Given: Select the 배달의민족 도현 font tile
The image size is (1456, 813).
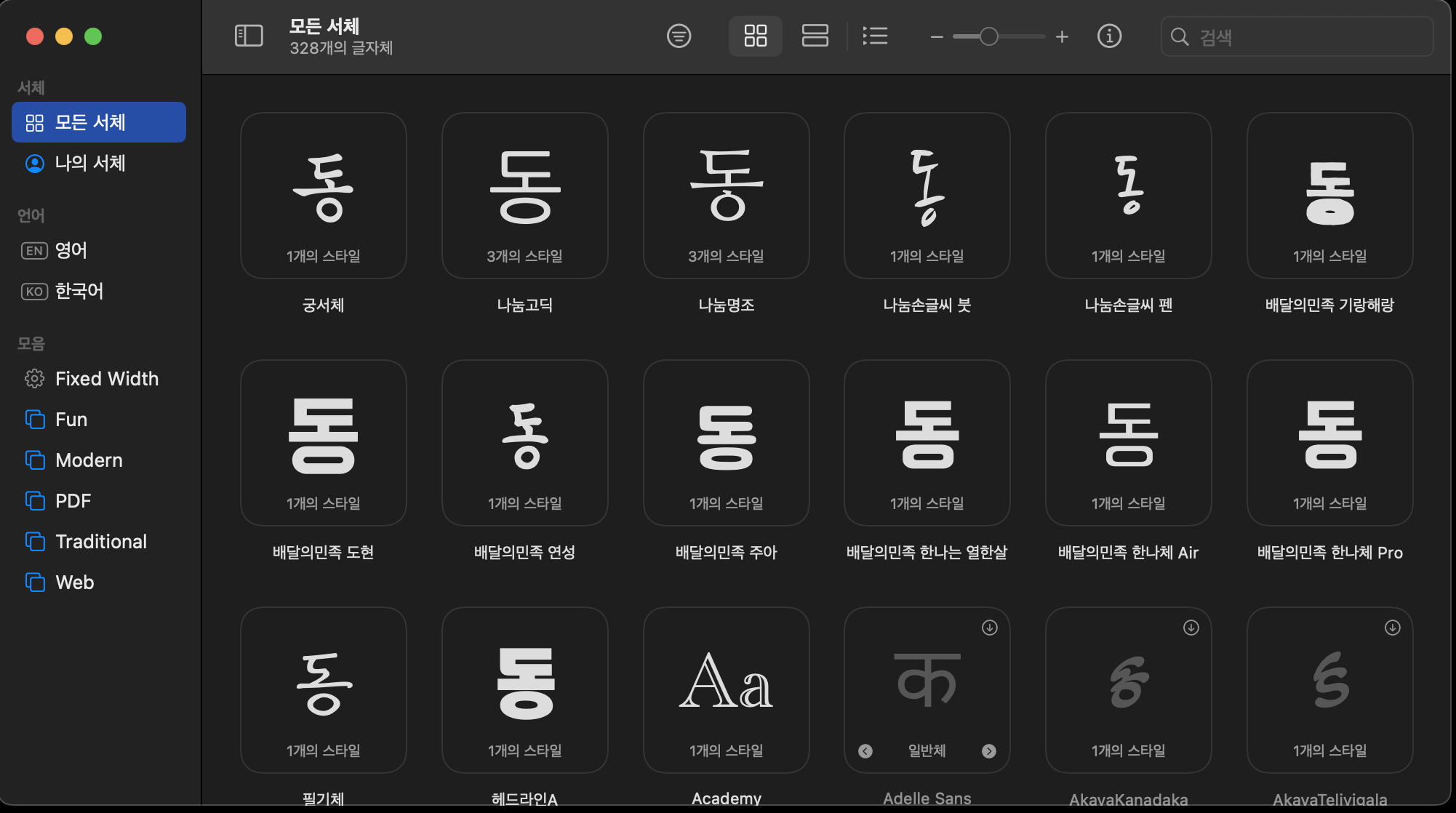Looking at the screenshot, I should [324, 443].
